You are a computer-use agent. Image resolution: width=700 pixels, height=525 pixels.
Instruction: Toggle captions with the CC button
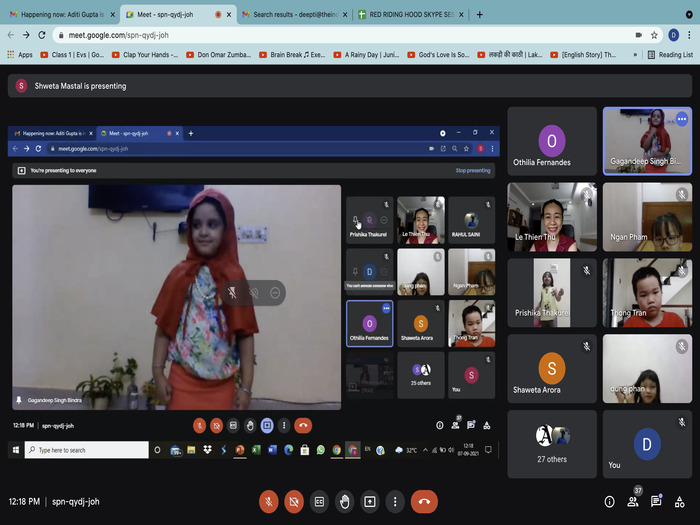319,502
